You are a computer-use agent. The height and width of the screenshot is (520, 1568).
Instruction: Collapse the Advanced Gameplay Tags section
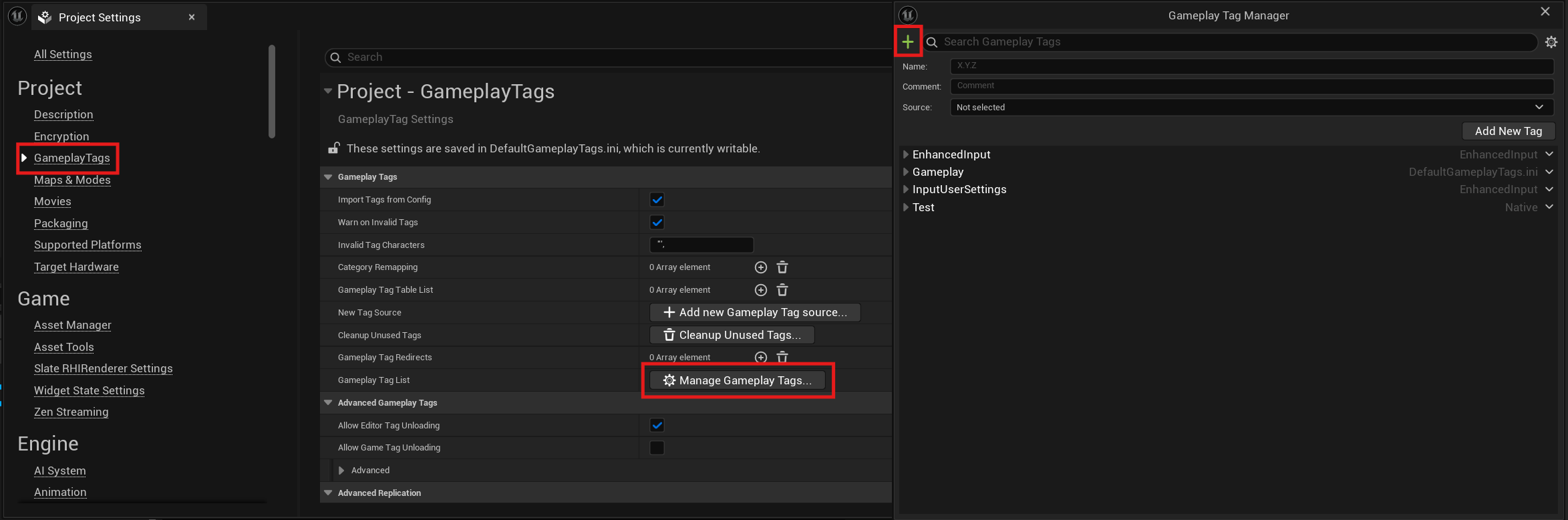click(x=328, y=403)
